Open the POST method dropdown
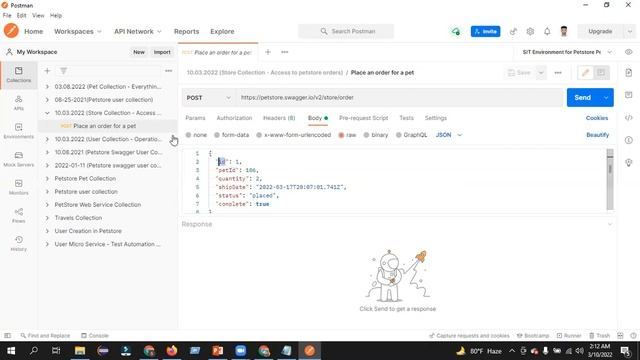 point(208,98)
